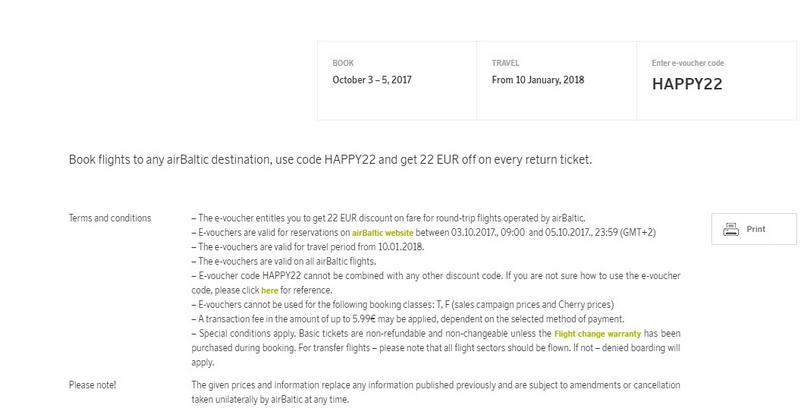Click the large HAPPY22 voucher code
Screen dimensions: 800x415
687,84
